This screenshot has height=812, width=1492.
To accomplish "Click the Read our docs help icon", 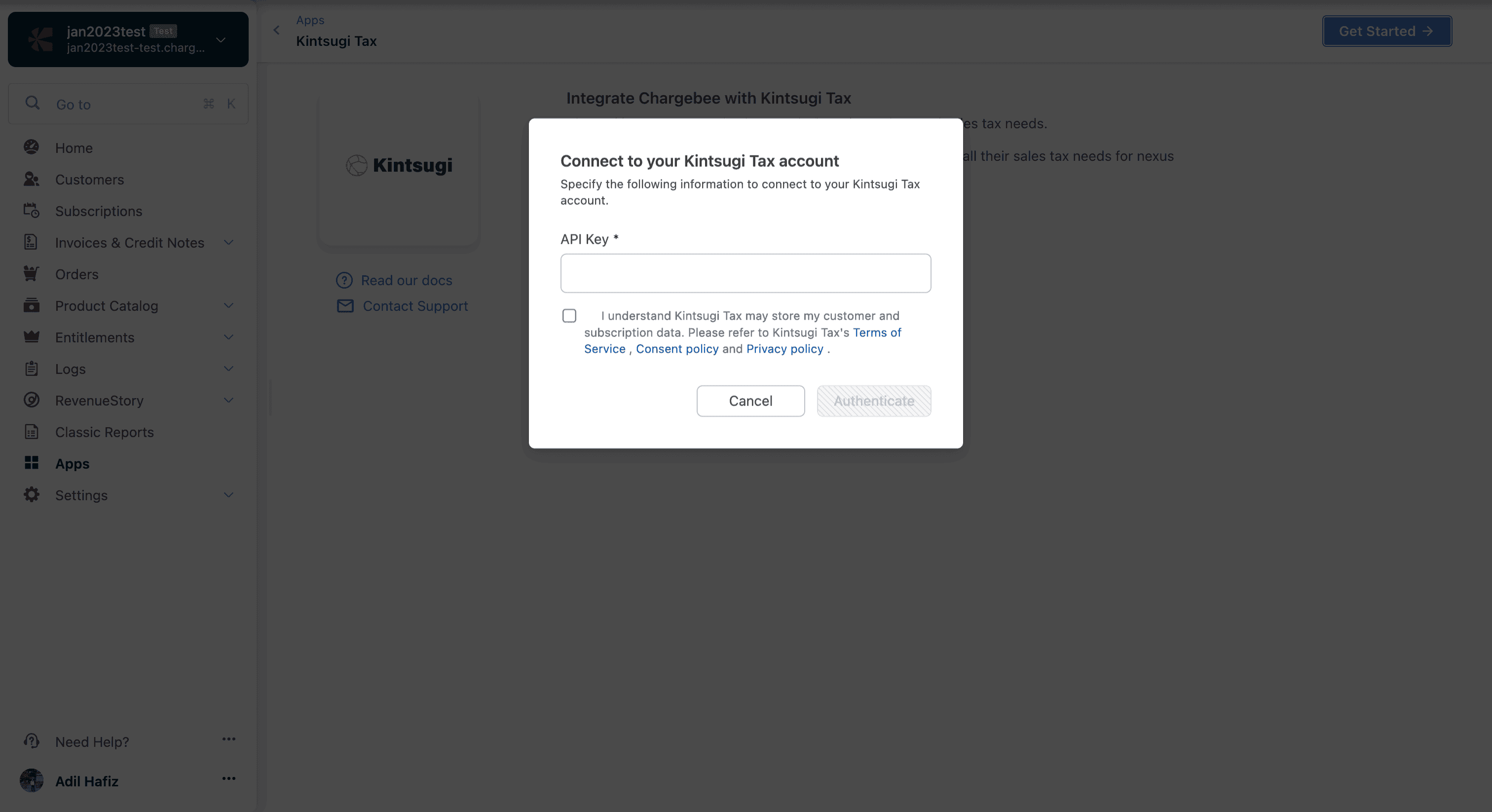I will click(344, 280).
